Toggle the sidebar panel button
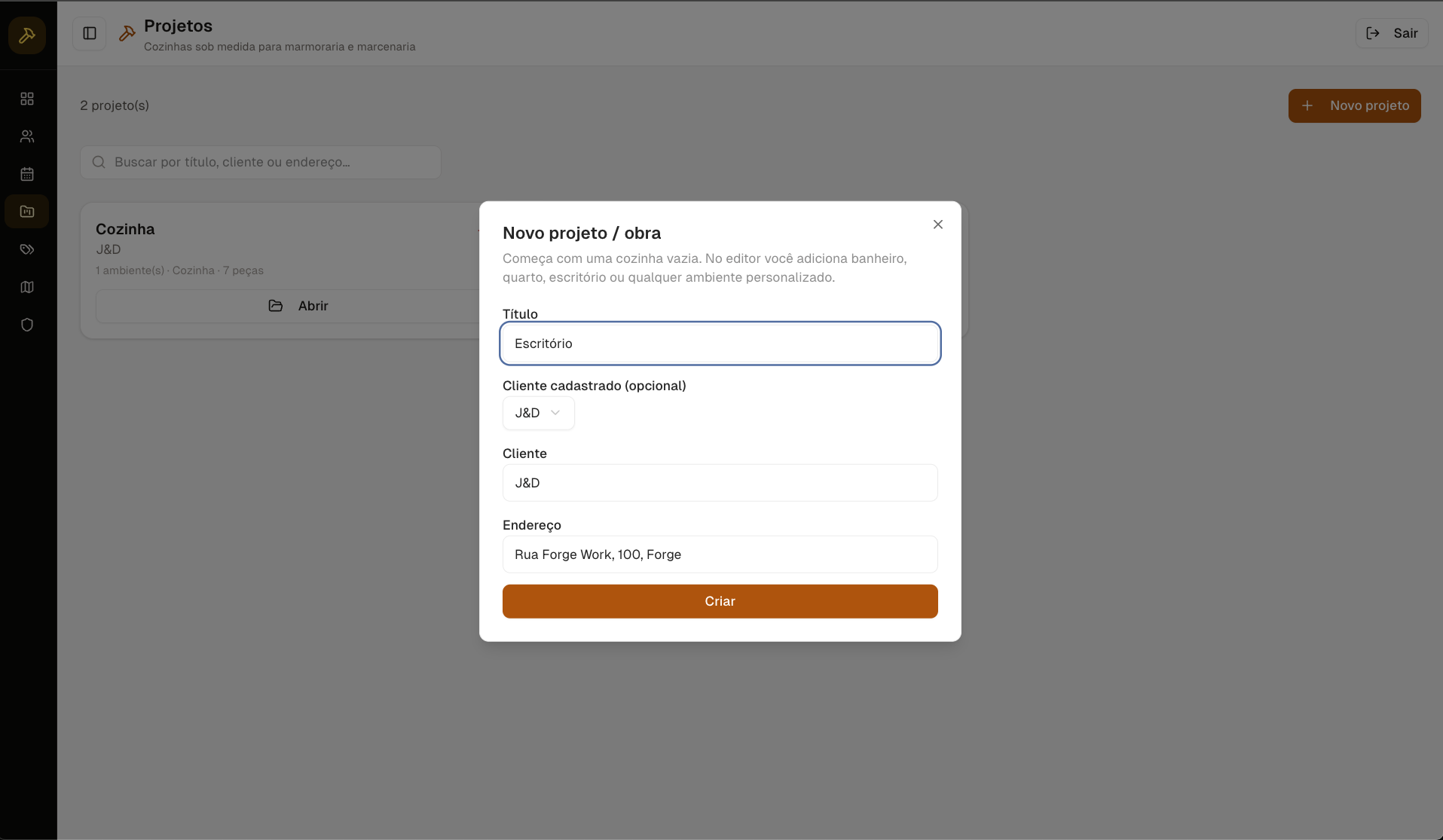This screenshot has height=840, width=1443. point(90,33)
